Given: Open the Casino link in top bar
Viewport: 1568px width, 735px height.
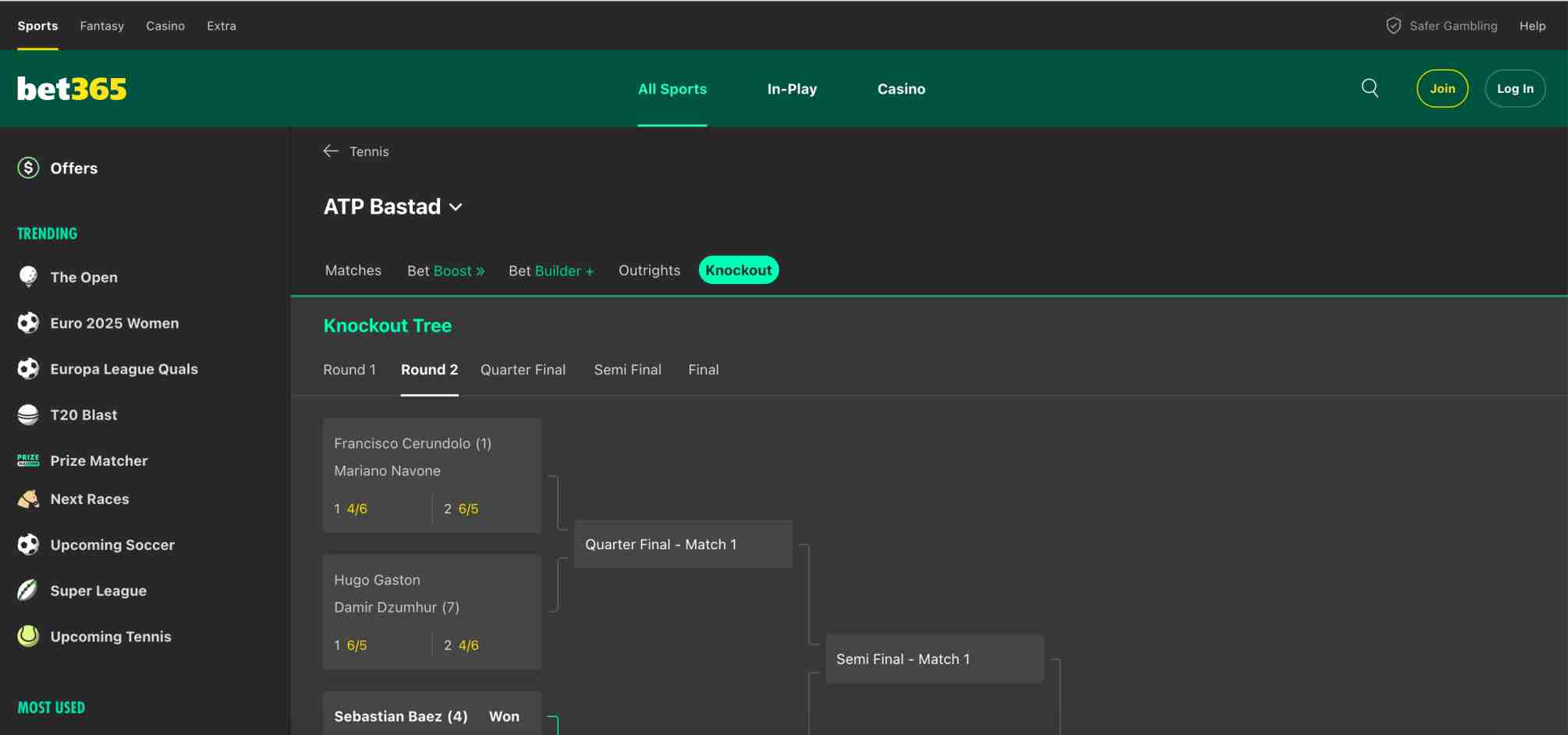Looking at the screenshot, I should [x=165, y=26].
